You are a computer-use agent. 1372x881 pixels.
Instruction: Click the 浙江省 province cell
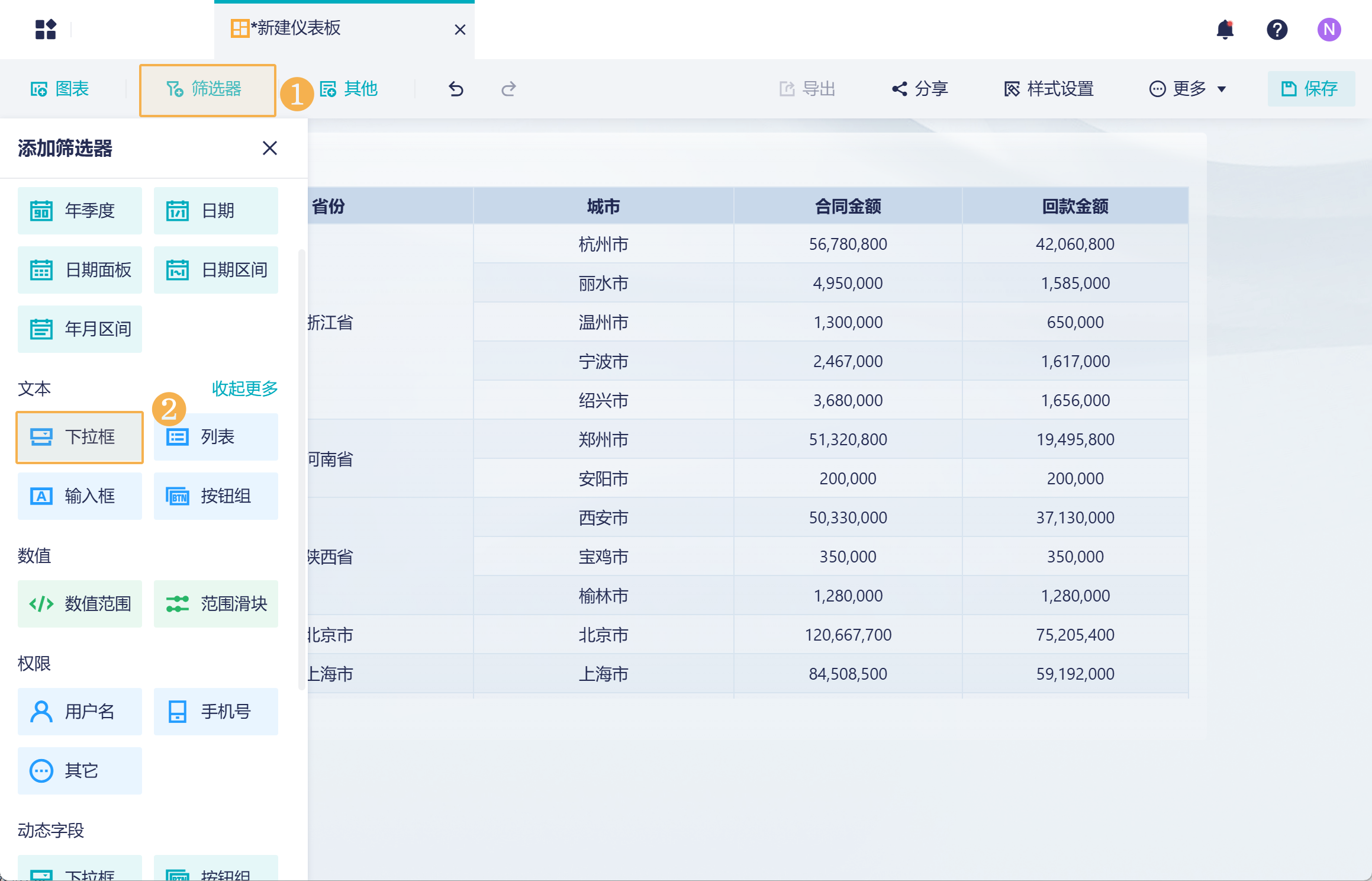click(391, 322)
